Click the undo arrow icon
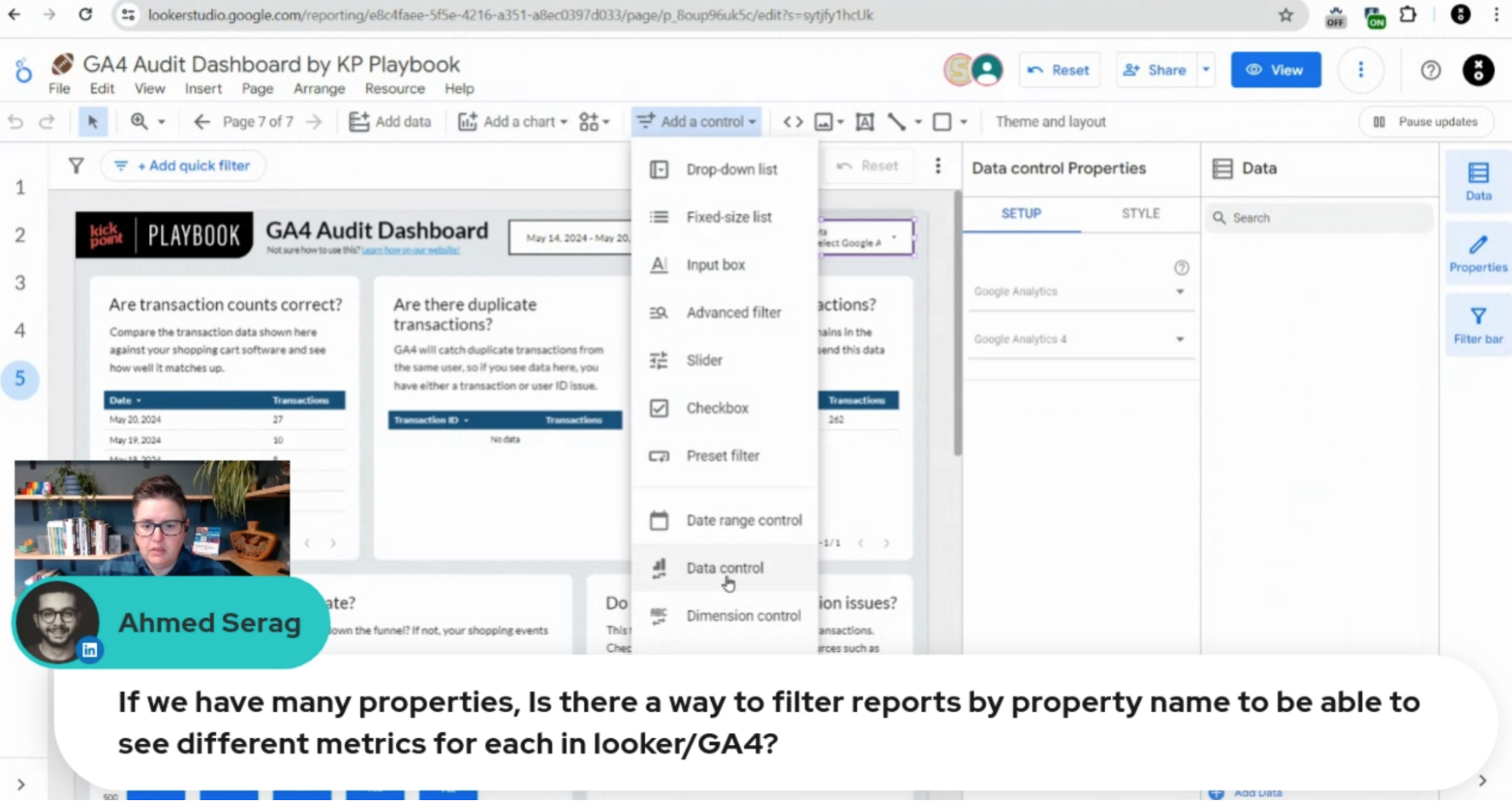This screenshot has width=1512, height=801. click(15, 122)
